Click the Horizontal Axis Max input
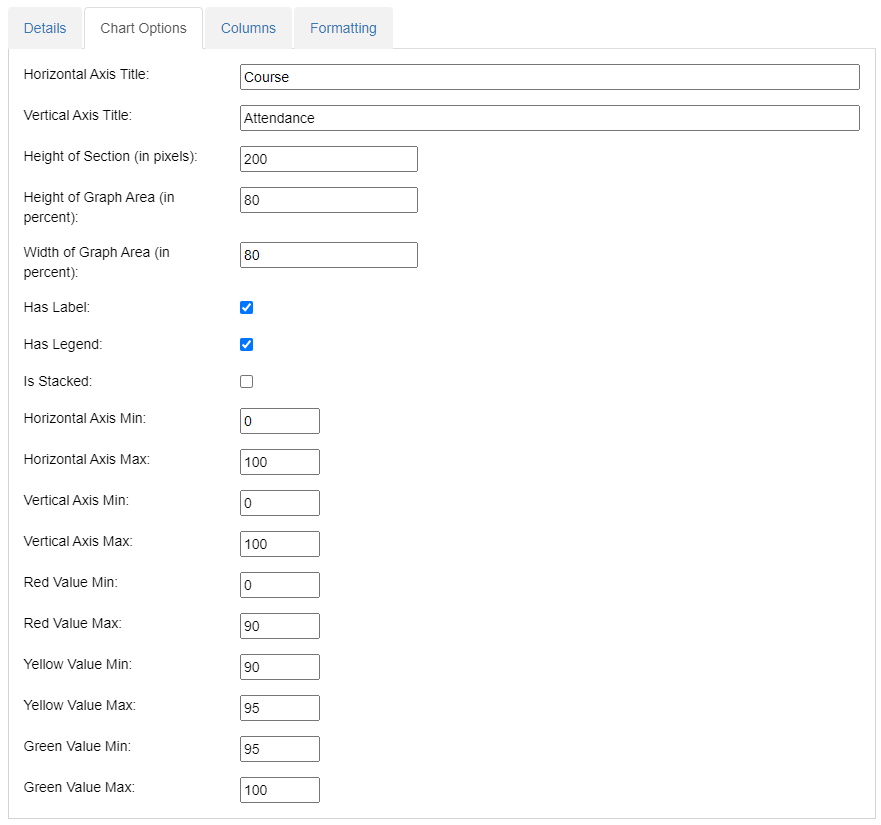 (280, 462)
